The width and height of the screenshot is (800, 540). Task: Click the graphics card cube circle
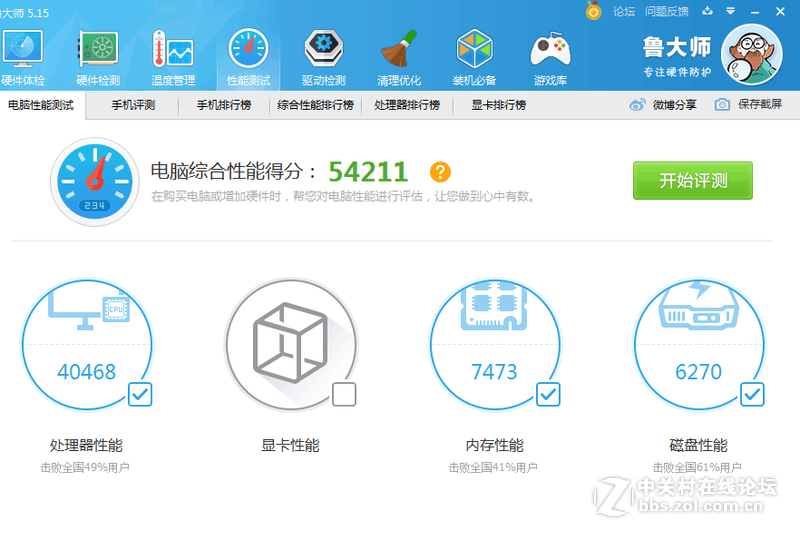click(291, 345)
